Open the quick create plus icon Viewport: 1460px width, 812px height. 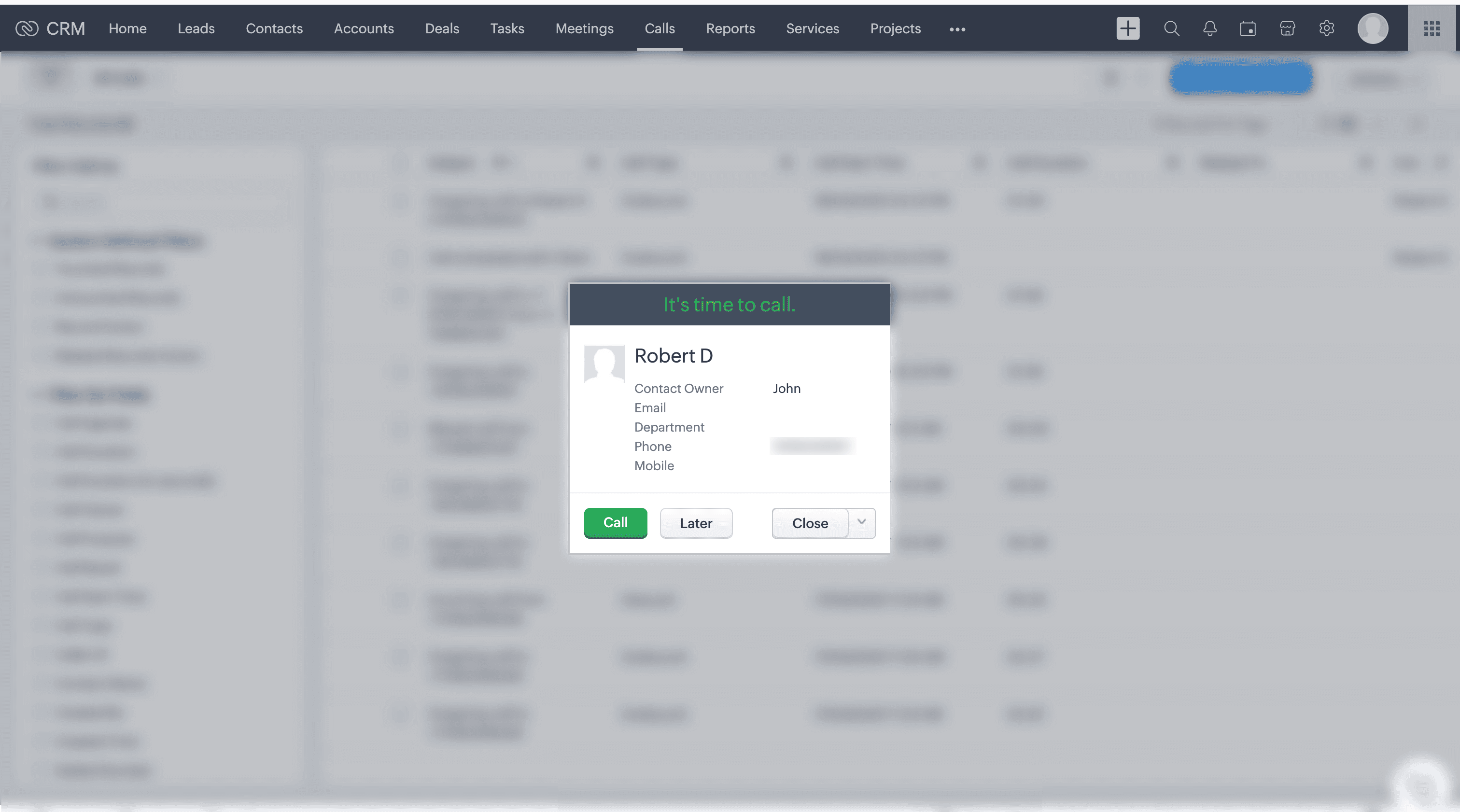1127,28
